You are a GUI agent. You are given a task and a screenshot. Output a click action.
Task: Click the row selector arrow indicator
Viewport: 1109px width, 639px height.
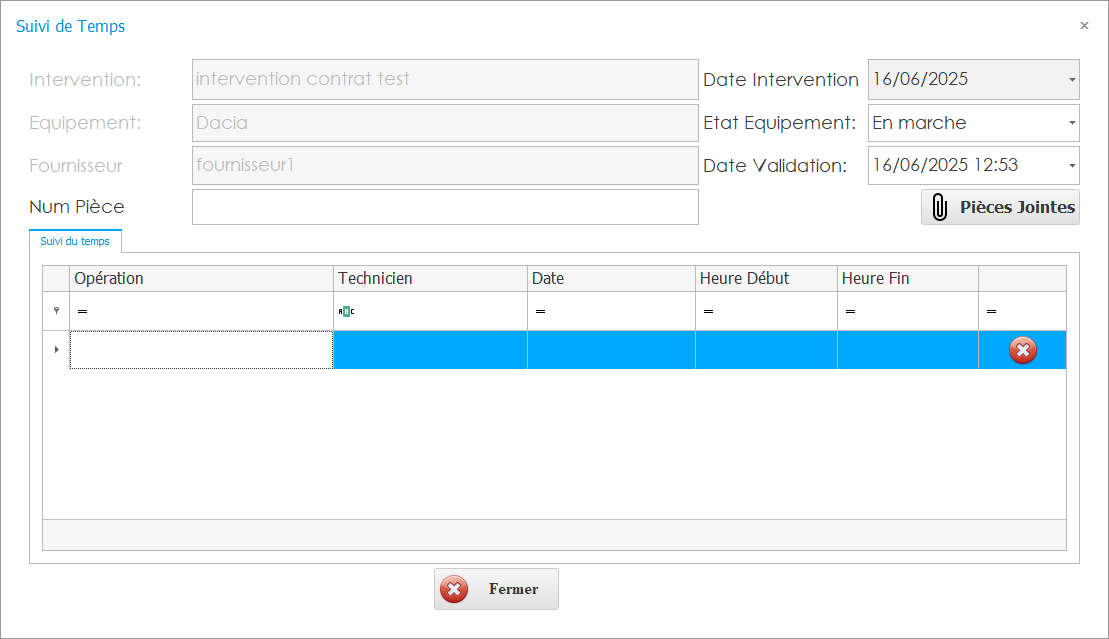(x=55, y=350)
